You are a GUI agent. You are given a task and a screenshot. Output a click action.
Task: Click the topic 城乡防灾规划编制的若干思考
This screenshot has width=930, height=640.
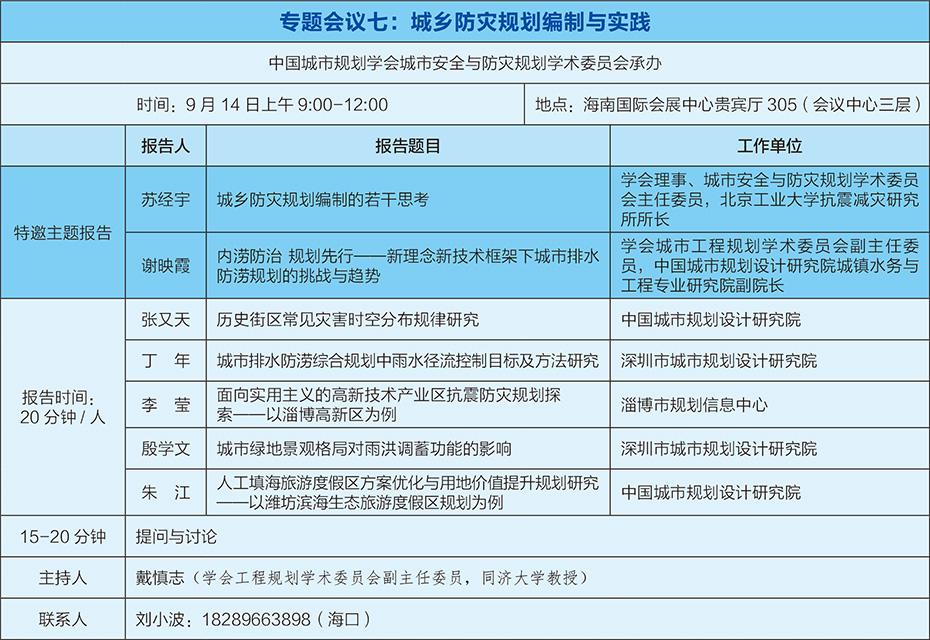click(x=323, y=199)
